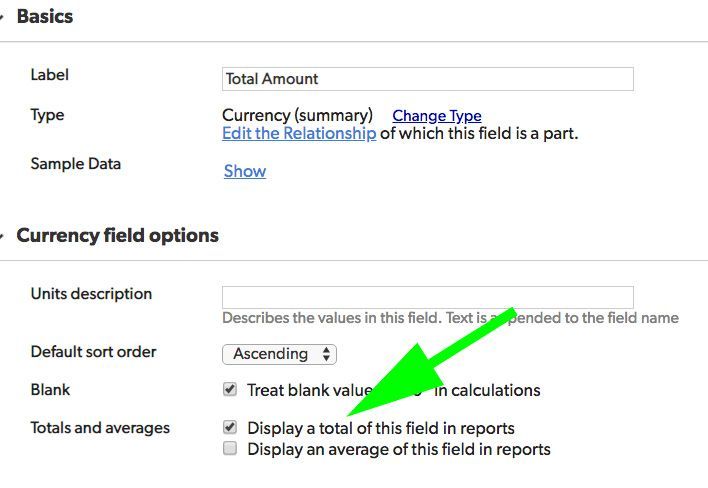Click the Currency field options disclosure triangle
The image size is (708, 488).
2,236
